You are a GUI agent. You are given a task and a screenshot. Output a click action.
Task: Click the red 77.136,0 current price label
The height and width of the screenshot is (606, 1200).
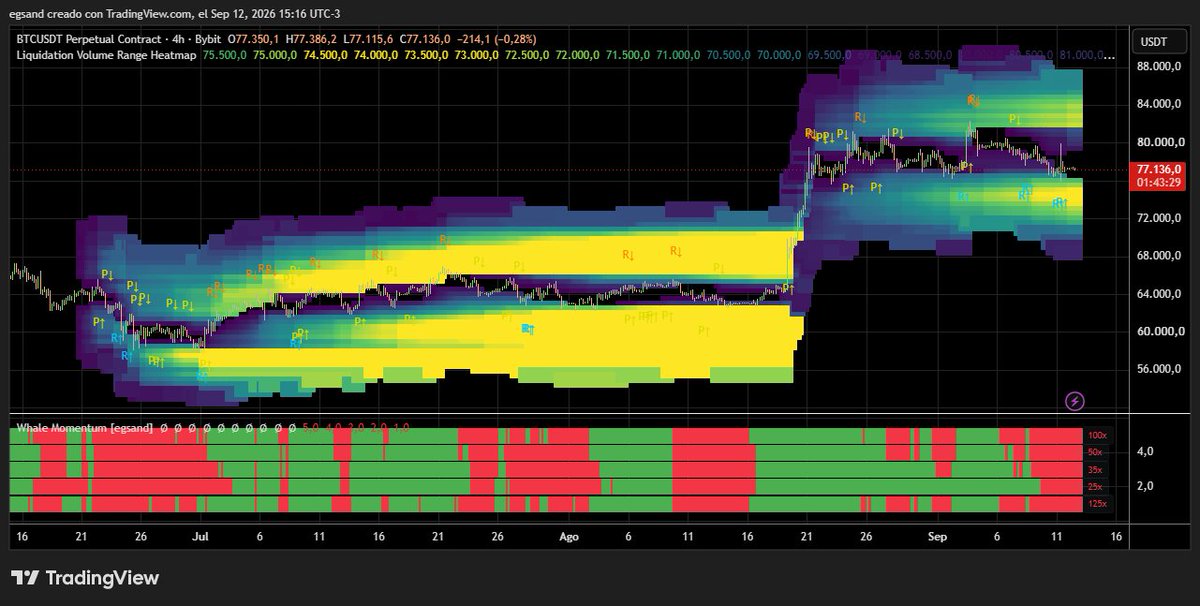tap(1160, 170)
